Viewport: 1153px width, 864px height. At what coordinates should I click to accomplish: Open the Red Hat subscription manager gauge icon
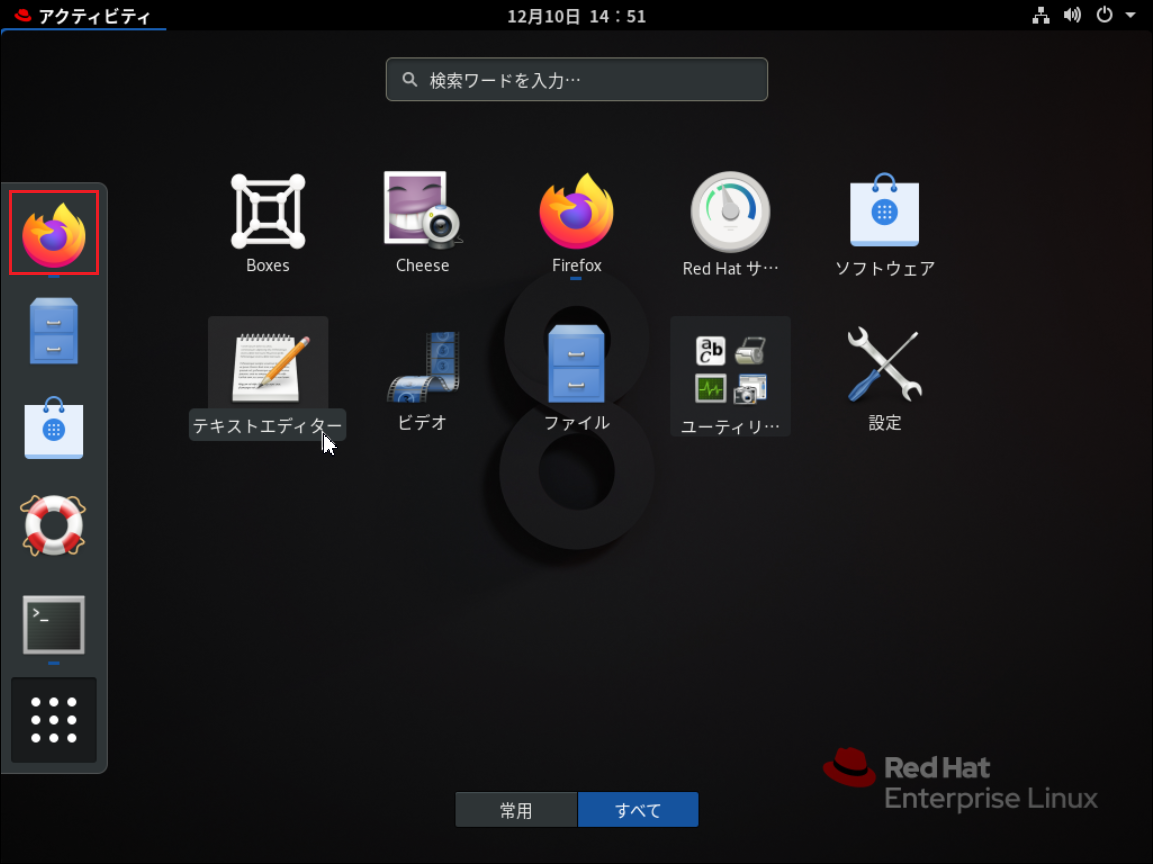pos(730,224)
